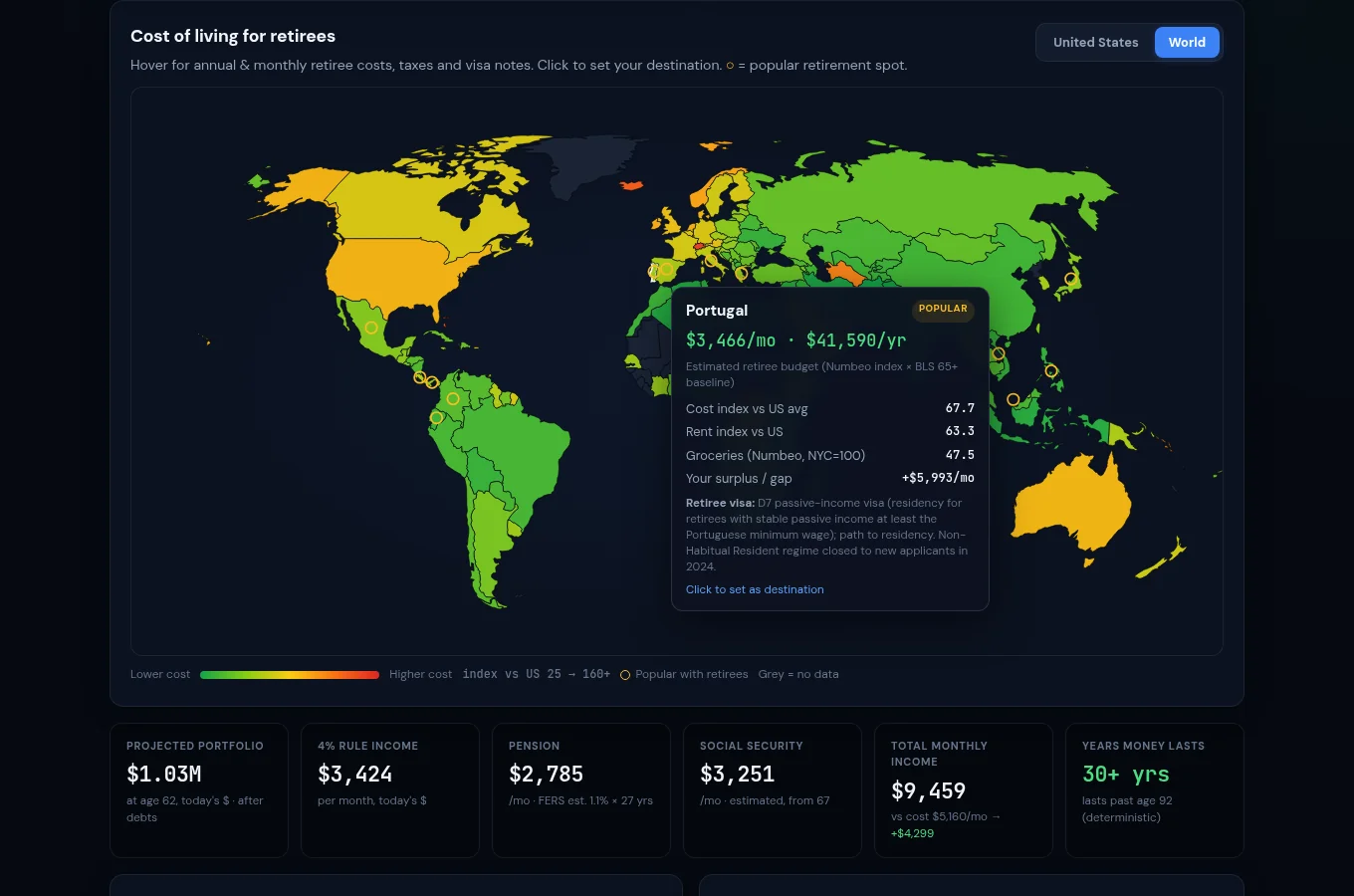Click the Pension $2,785 card
This screenshot has width=1354, height=896.
coord(581,790)
